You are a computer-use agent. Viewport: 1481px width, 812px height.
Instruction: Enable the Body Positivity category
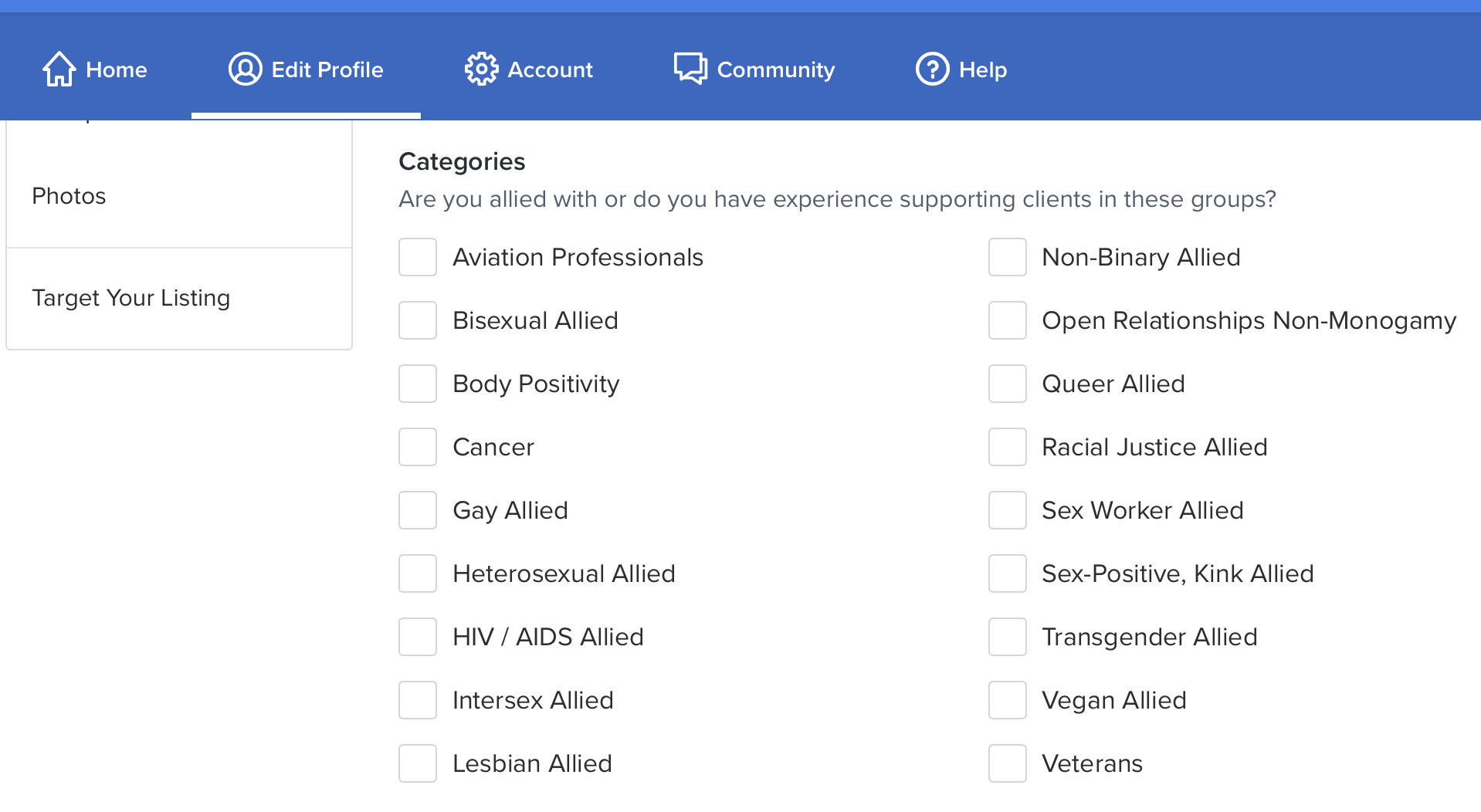click(x=418, y=384)
